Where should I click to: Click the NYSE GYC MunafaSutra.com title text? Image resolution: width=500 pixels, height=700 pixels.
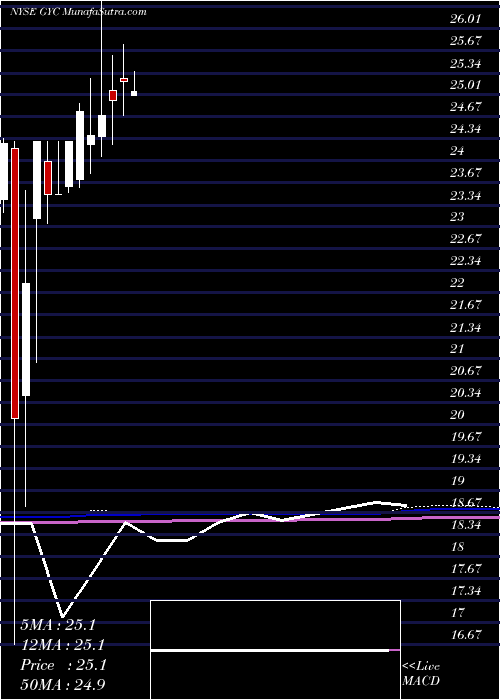click(x=78, y=12)
